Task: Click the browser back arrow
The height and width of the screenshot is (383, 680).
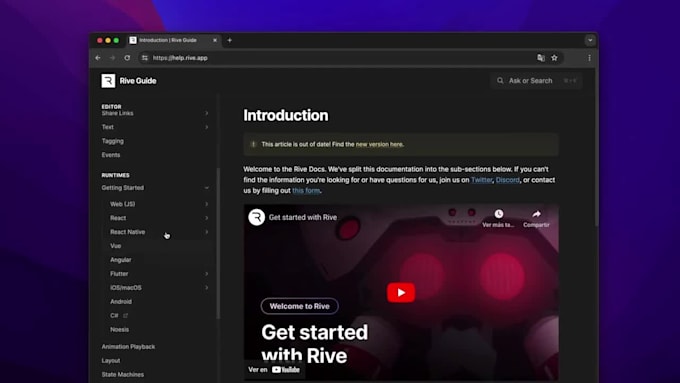Action: pos(98,58)
